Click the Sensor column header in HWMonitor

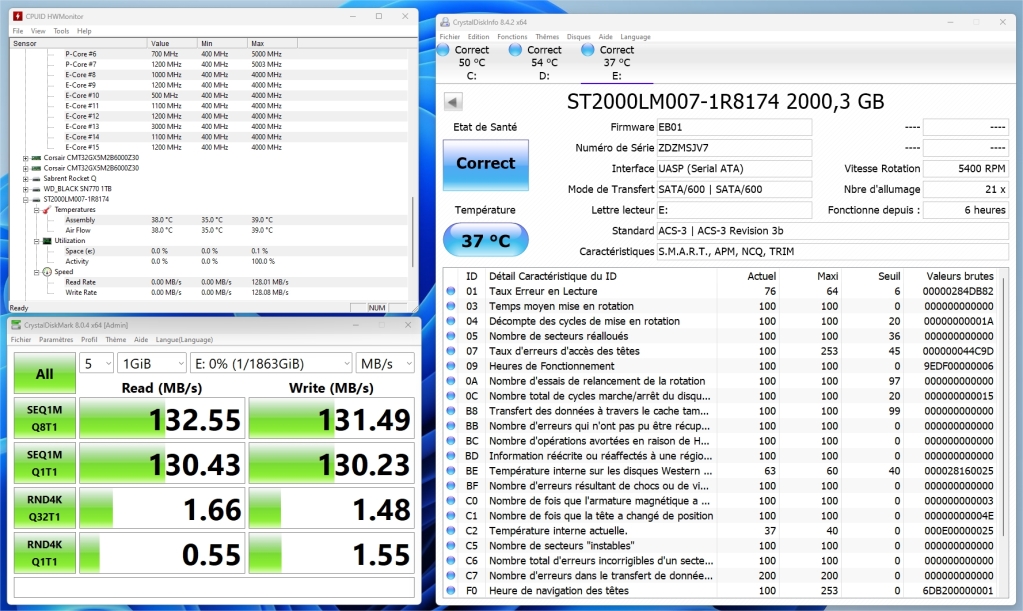coord(78,43)
